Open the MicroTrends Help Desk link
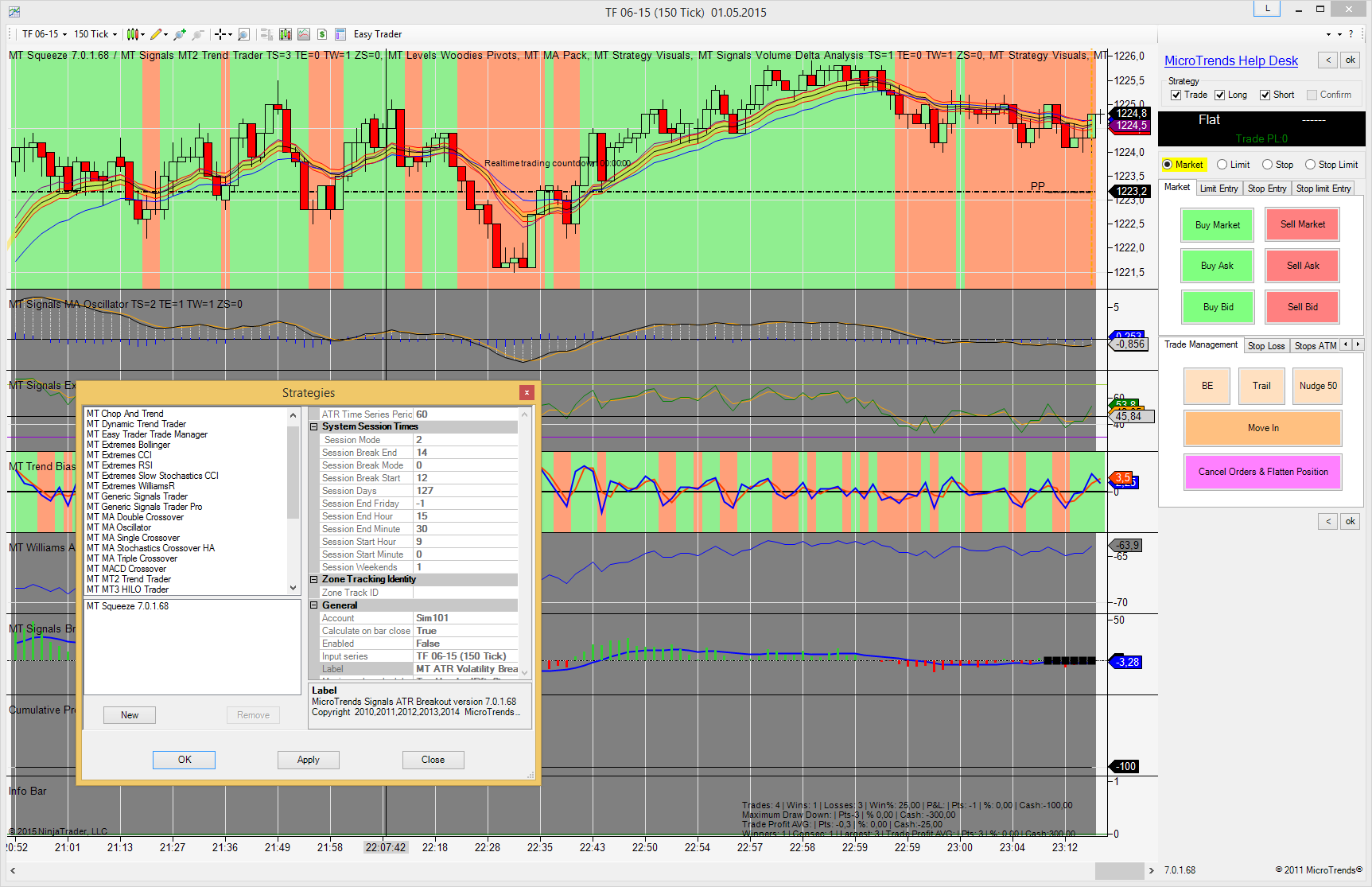1372x887 pixels. 1230,61
